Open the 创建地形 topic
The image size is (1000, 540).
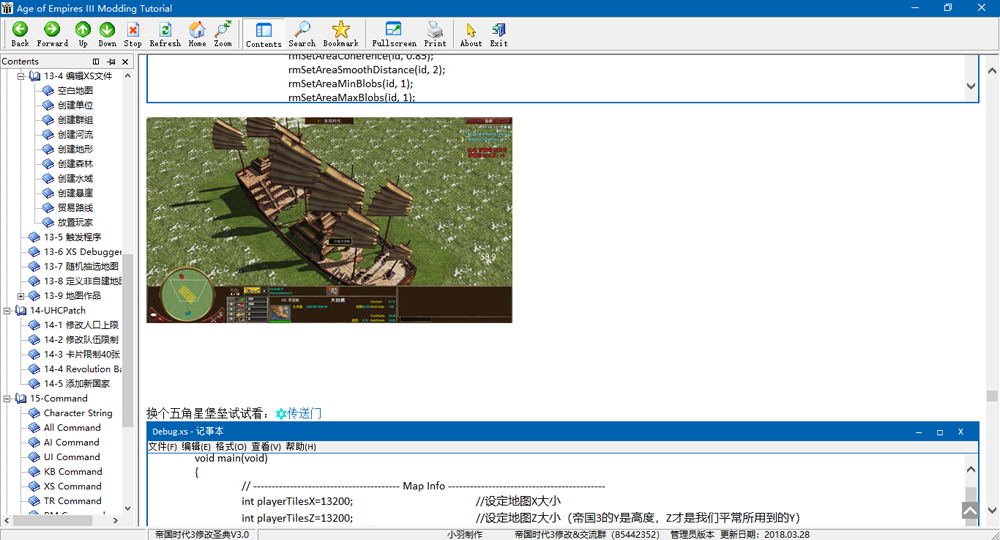point(75,149)
